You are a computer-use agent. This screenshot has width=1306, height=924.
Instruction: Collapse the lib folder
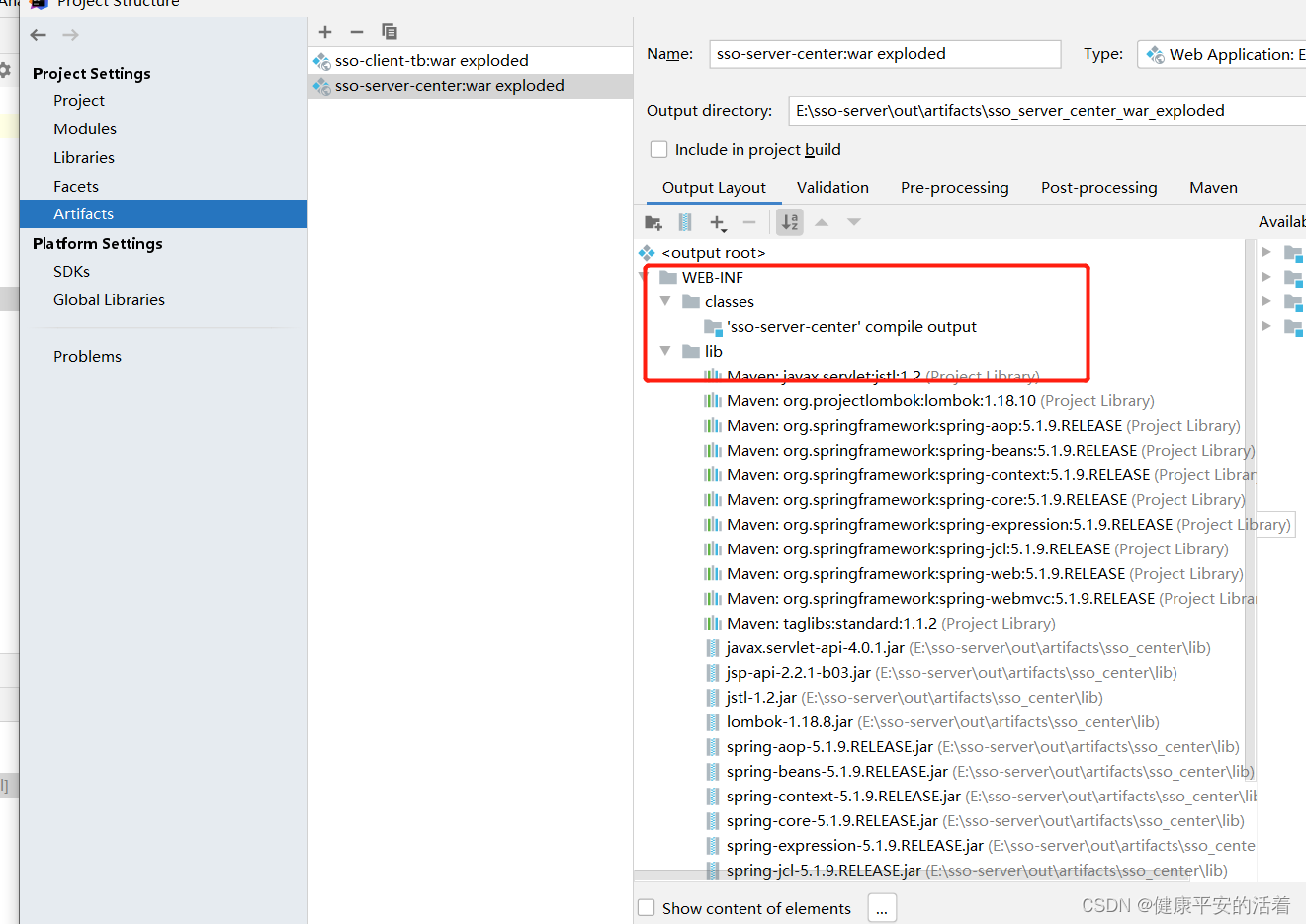665,351
